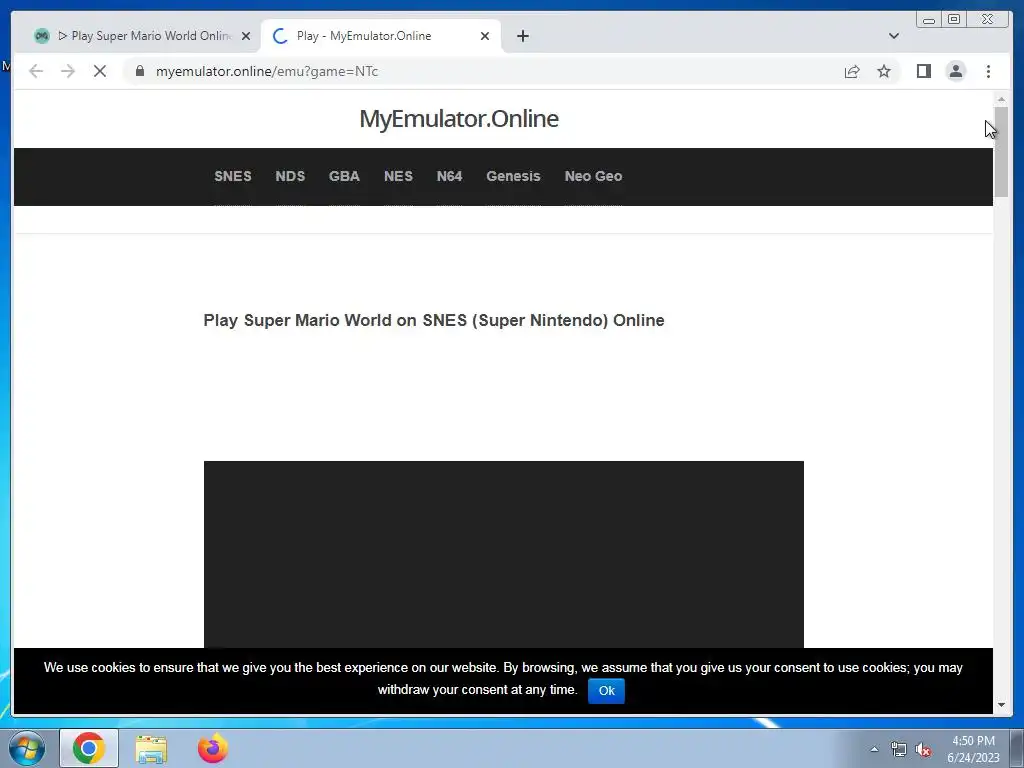Open the GBA menu item
The image size is (1024, 768).
344,176
